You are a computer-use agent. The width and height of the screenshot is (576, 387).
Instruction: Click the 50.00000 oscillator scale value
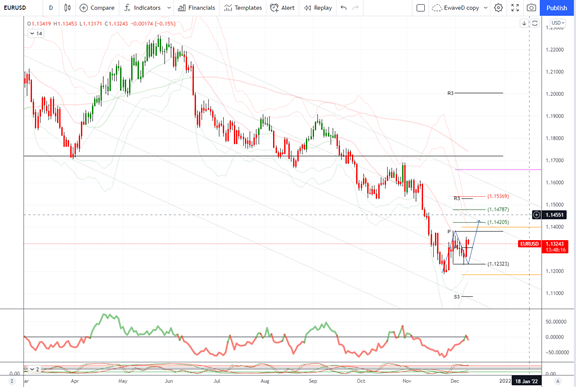(555, 322)
